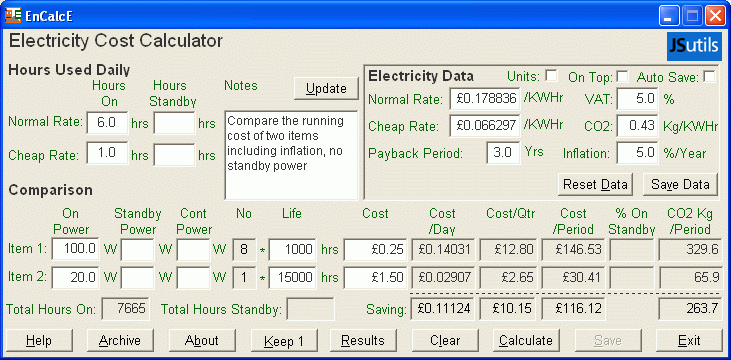Click Item 1 Cost field

click(x=376, y=249)
